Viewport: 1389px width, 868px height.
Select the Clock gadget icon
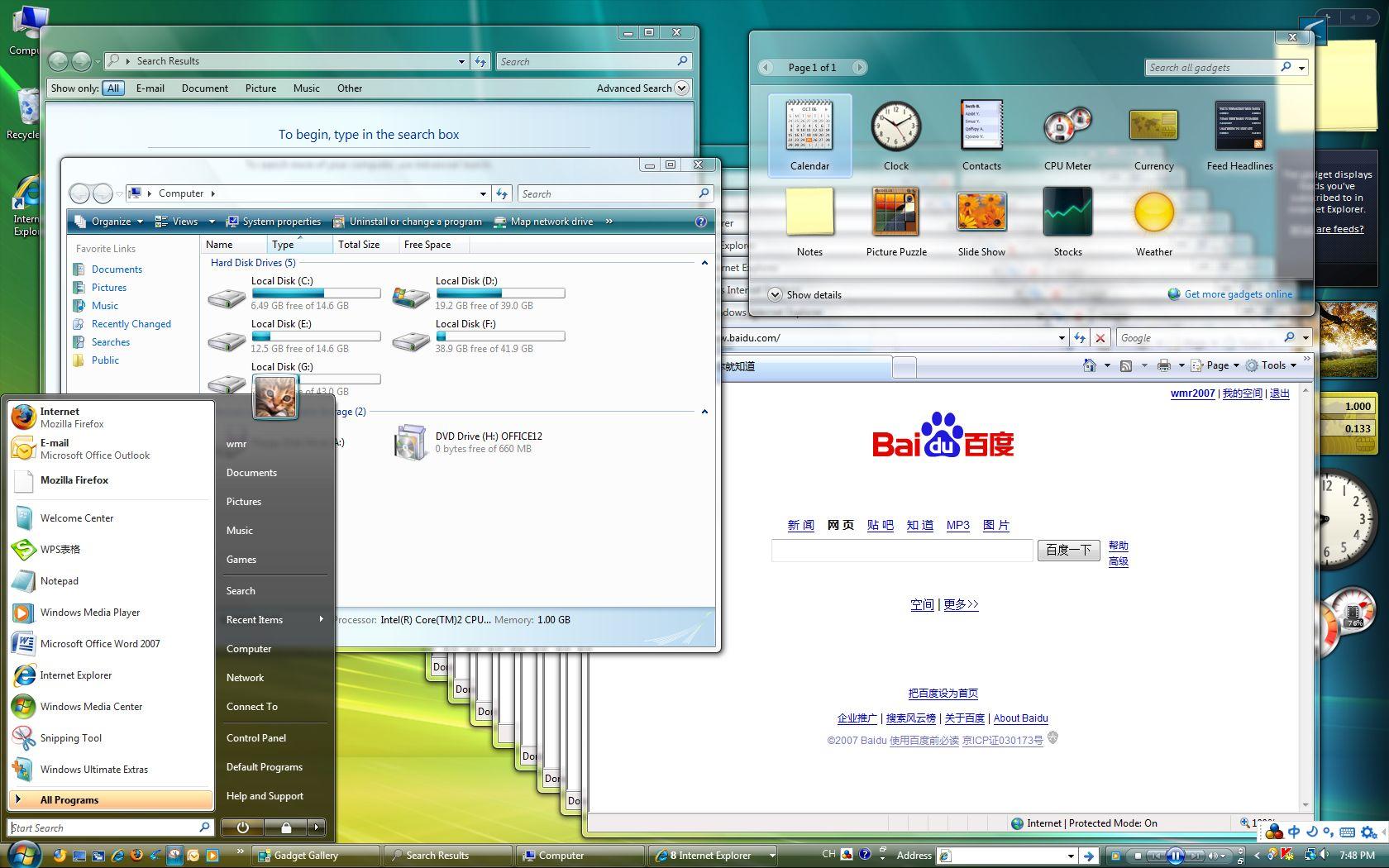pyautogui.click(x=895, y=126)
